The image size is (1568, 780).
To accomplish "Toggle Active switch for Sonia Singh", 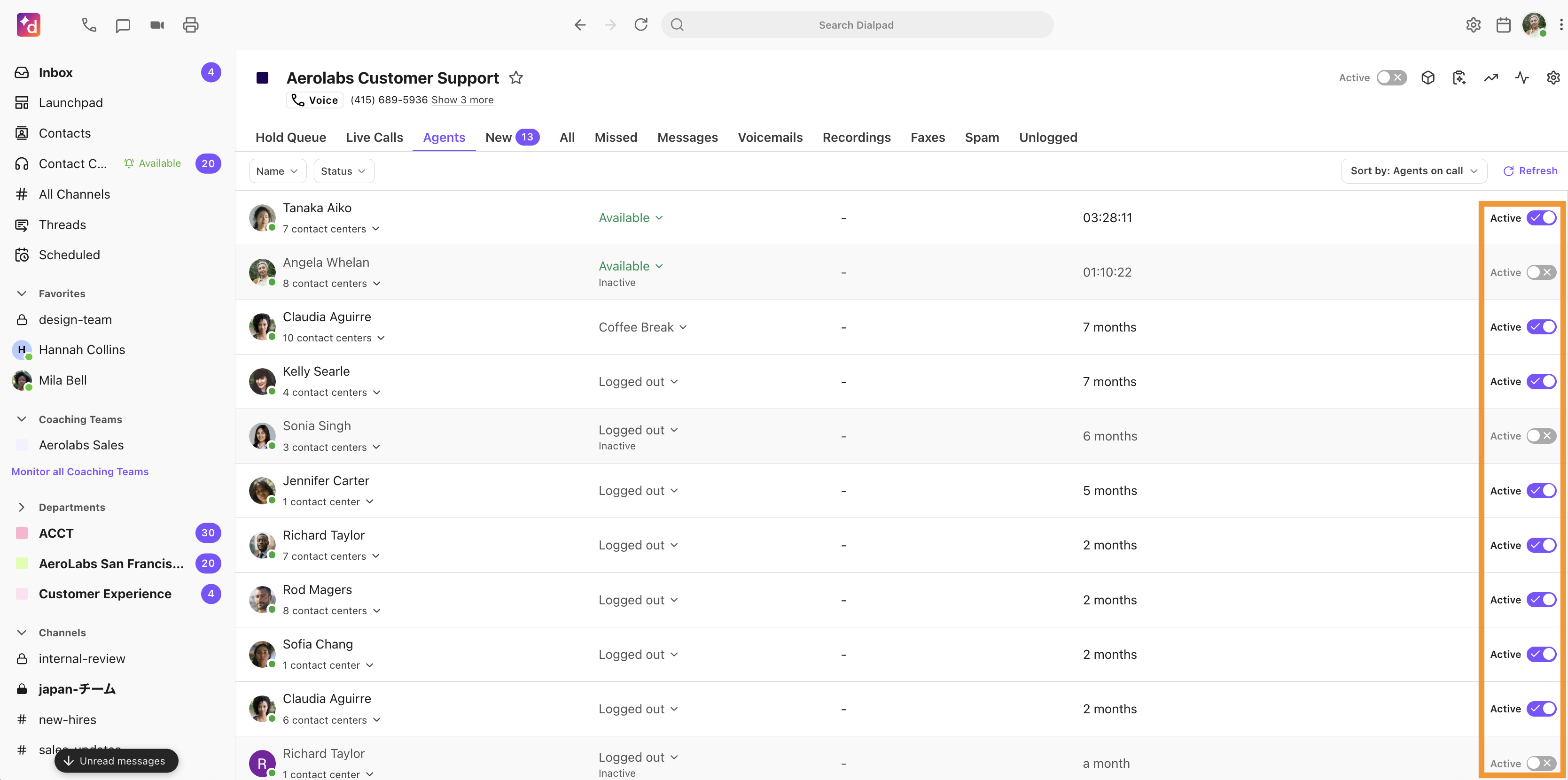I will 1541,436.
